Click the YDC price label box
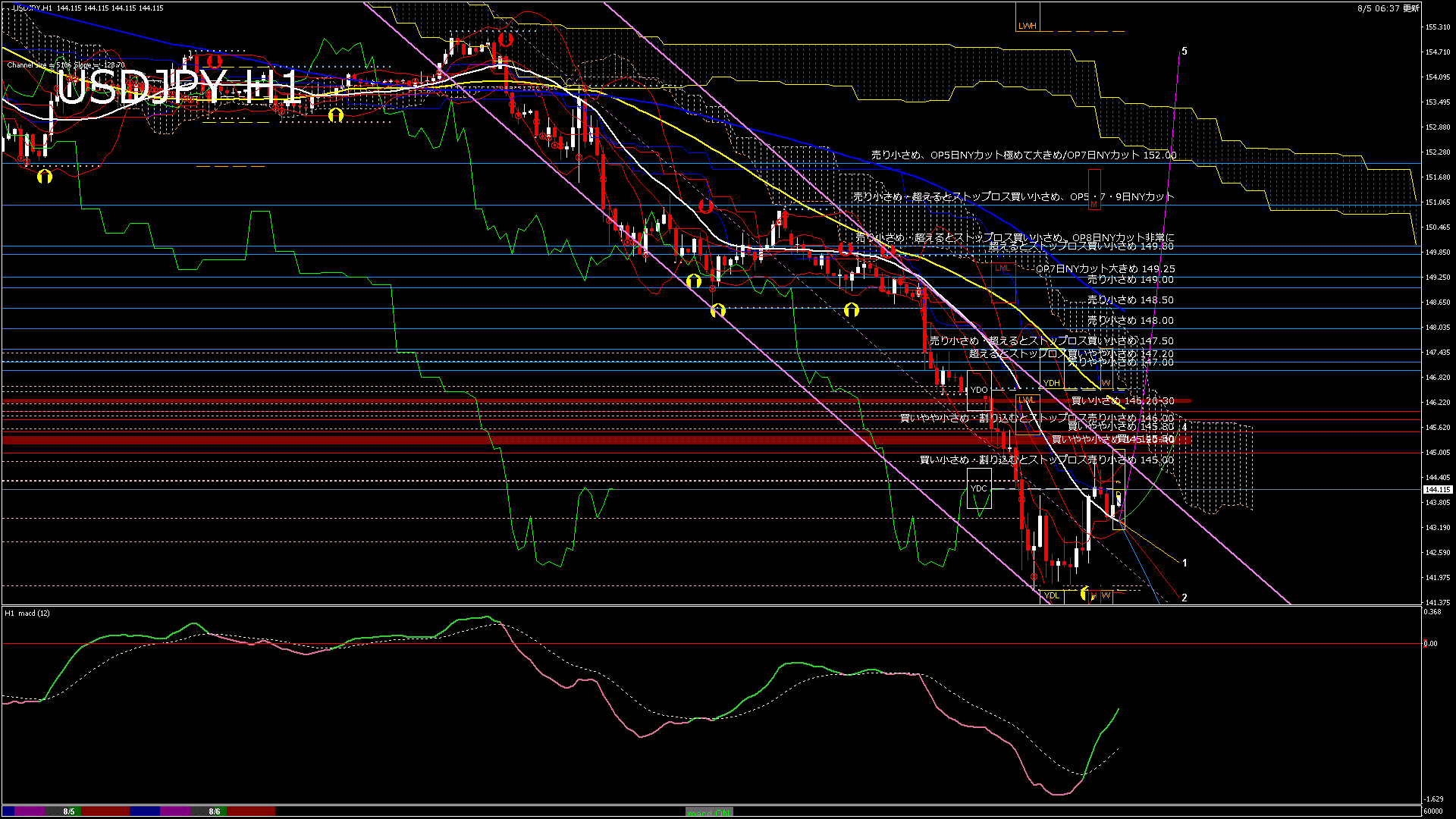 pyautogui.click(x=979, y=488)
